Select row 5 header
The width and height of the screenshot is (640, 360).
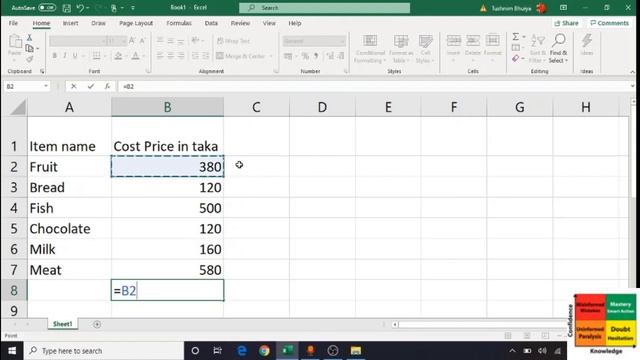[14, 229]
